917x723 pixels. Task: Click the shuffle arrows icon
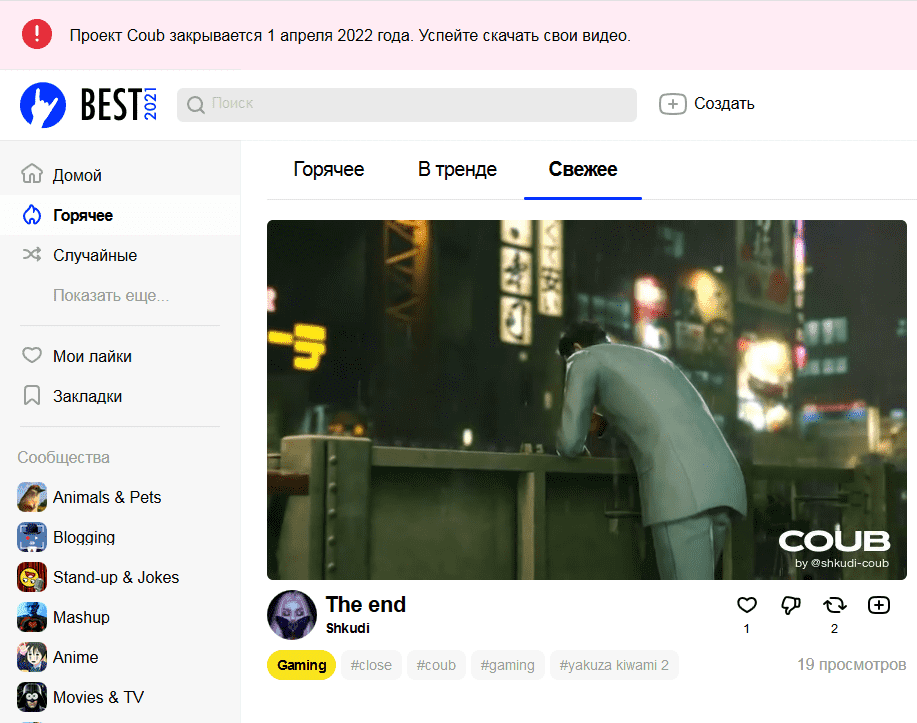[x=32, y=254]
